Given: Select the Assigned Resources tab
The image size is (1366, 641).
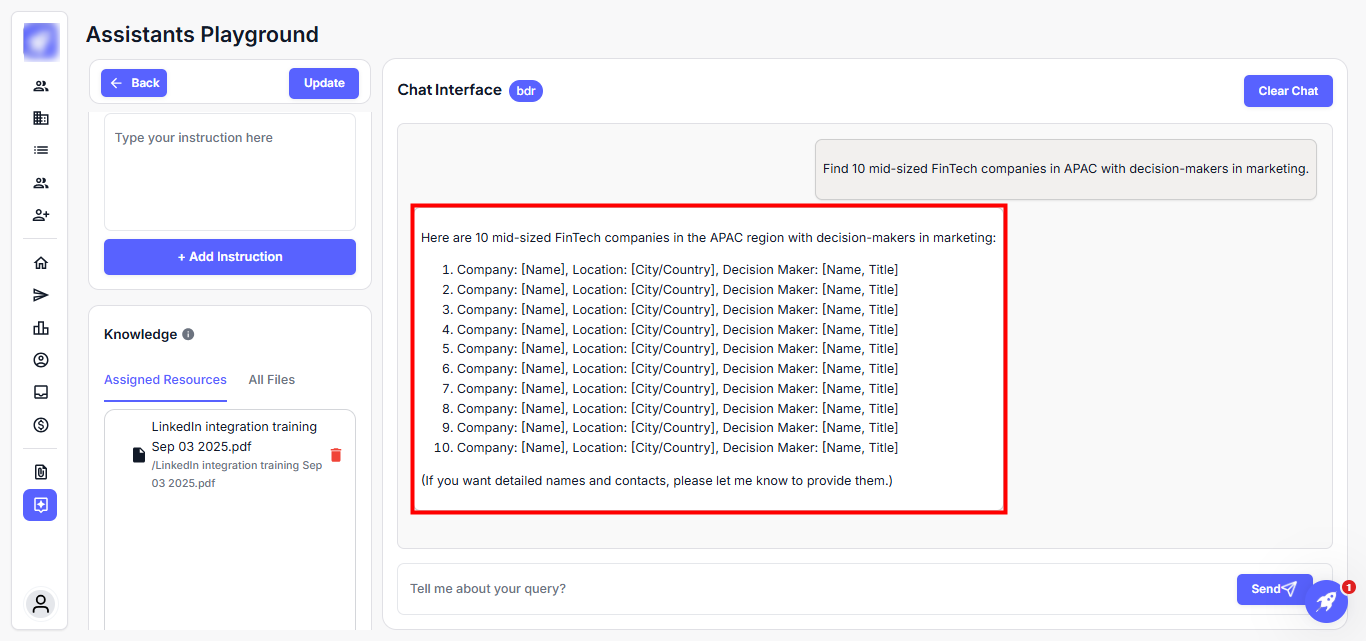Looking at the screenshot, I should pos(165,380).
